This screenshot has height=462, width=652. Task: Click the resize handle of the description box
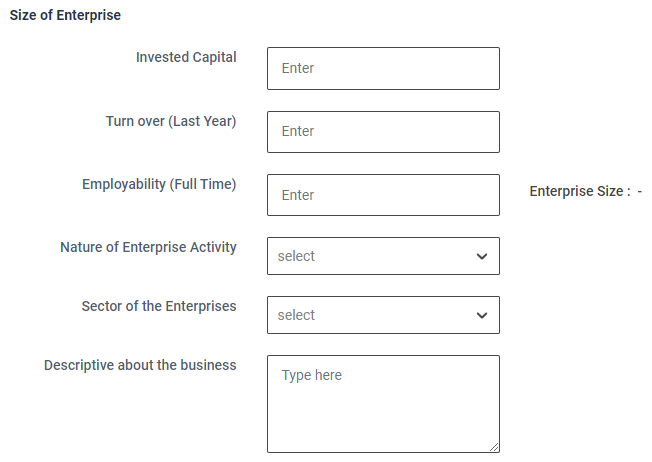(494, 447)
